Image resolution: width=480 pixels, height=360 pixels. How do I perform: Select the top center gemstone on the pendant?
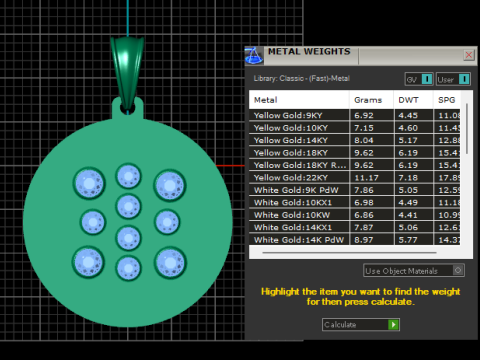coord(128,176)
